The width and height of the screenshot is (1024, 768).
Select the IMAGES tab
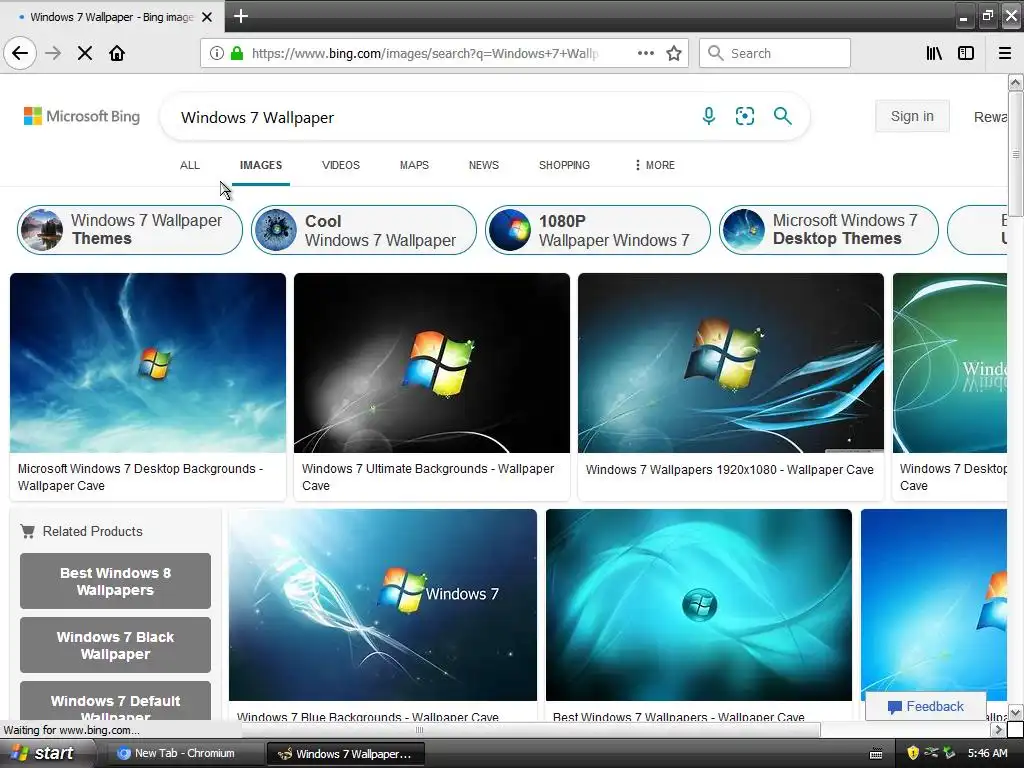point(261,165)
